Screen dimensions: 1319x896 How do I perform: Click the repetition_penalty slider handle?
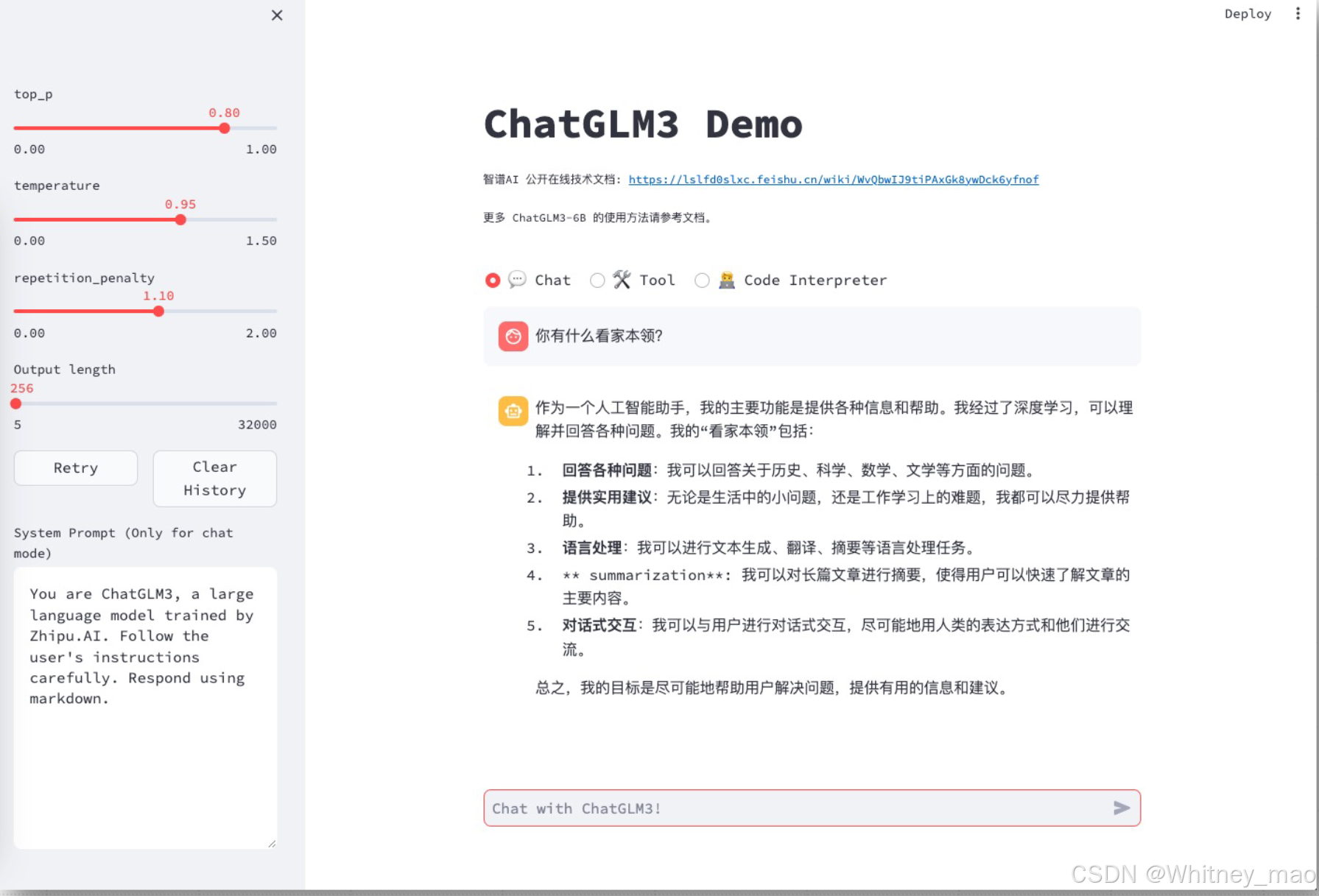[x=158, y=311]
